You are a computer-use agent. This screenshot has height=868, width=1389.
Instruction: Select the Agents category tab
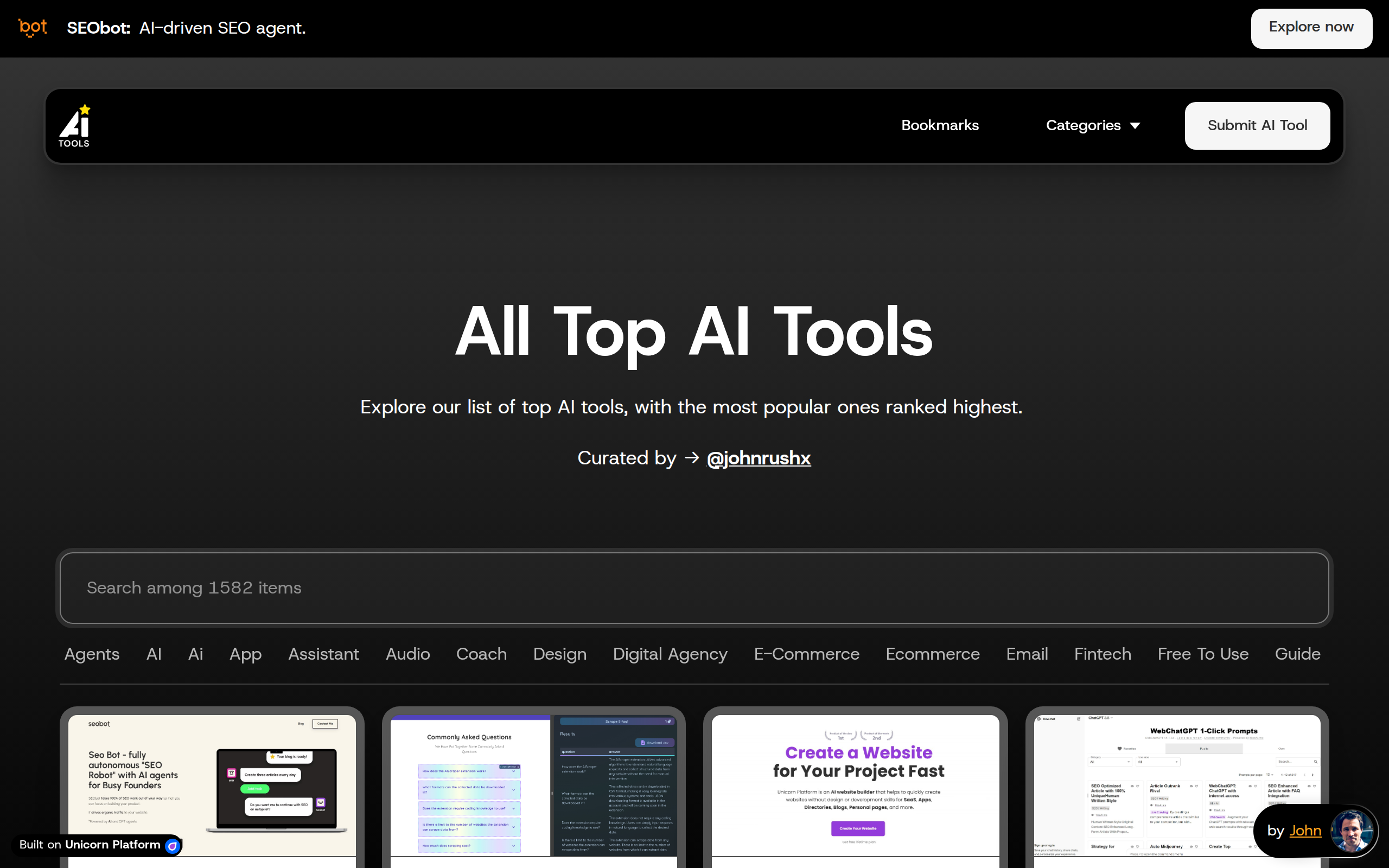click(x=92, y=654)
